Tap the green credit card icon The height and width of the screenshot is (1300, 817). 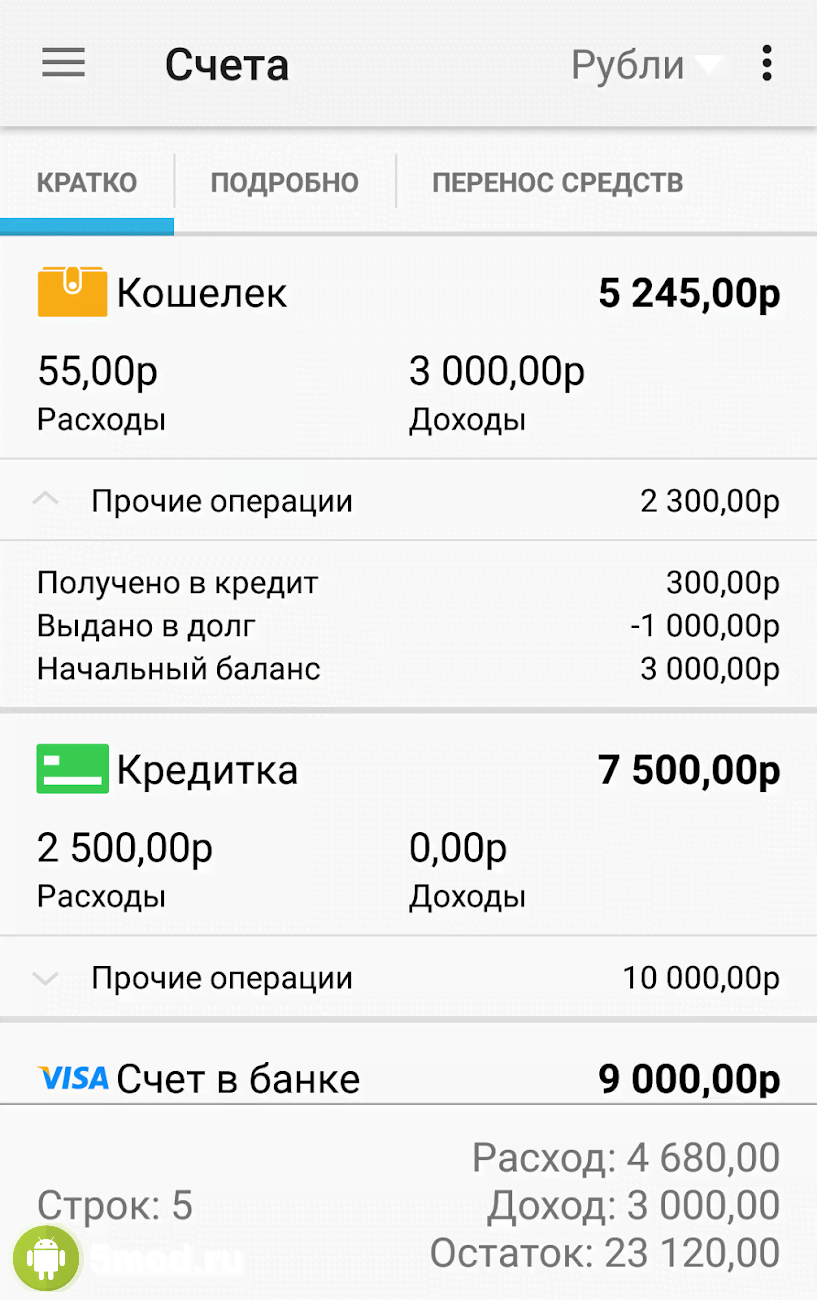point(72,769)
